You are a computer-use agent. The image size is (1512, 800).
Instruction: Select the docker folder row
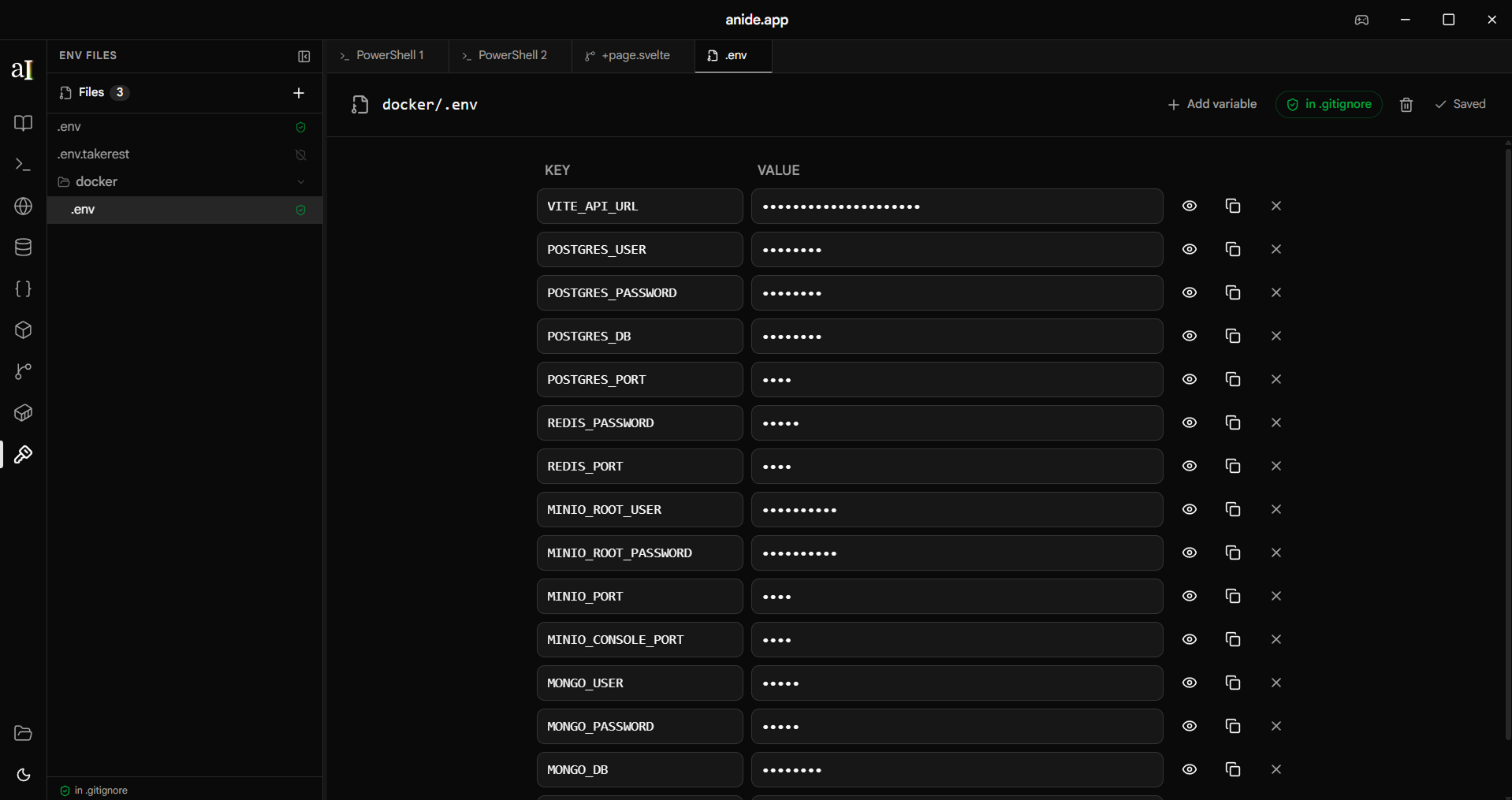184,182
